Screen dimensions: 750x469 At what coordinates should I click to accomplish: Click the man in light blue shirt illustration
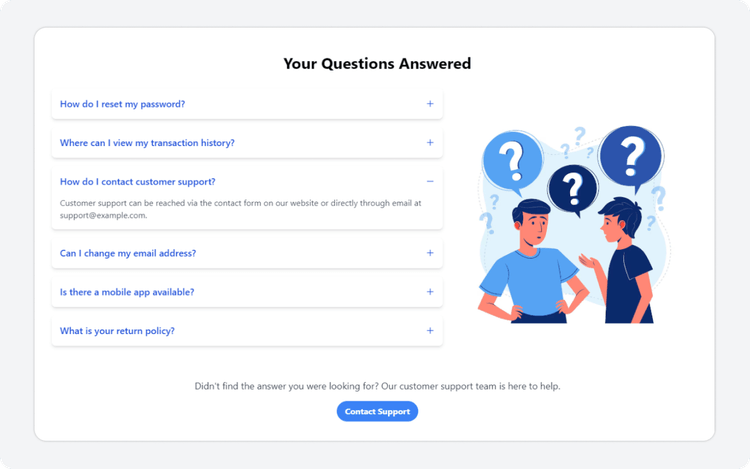[x=532, y=262]
